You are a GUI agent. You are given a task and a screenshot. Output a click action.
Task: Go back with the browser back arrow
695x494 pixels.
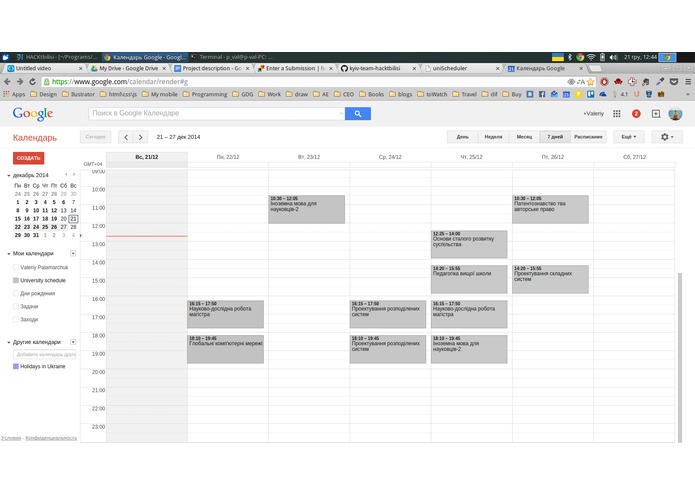(x=7, y=82)
